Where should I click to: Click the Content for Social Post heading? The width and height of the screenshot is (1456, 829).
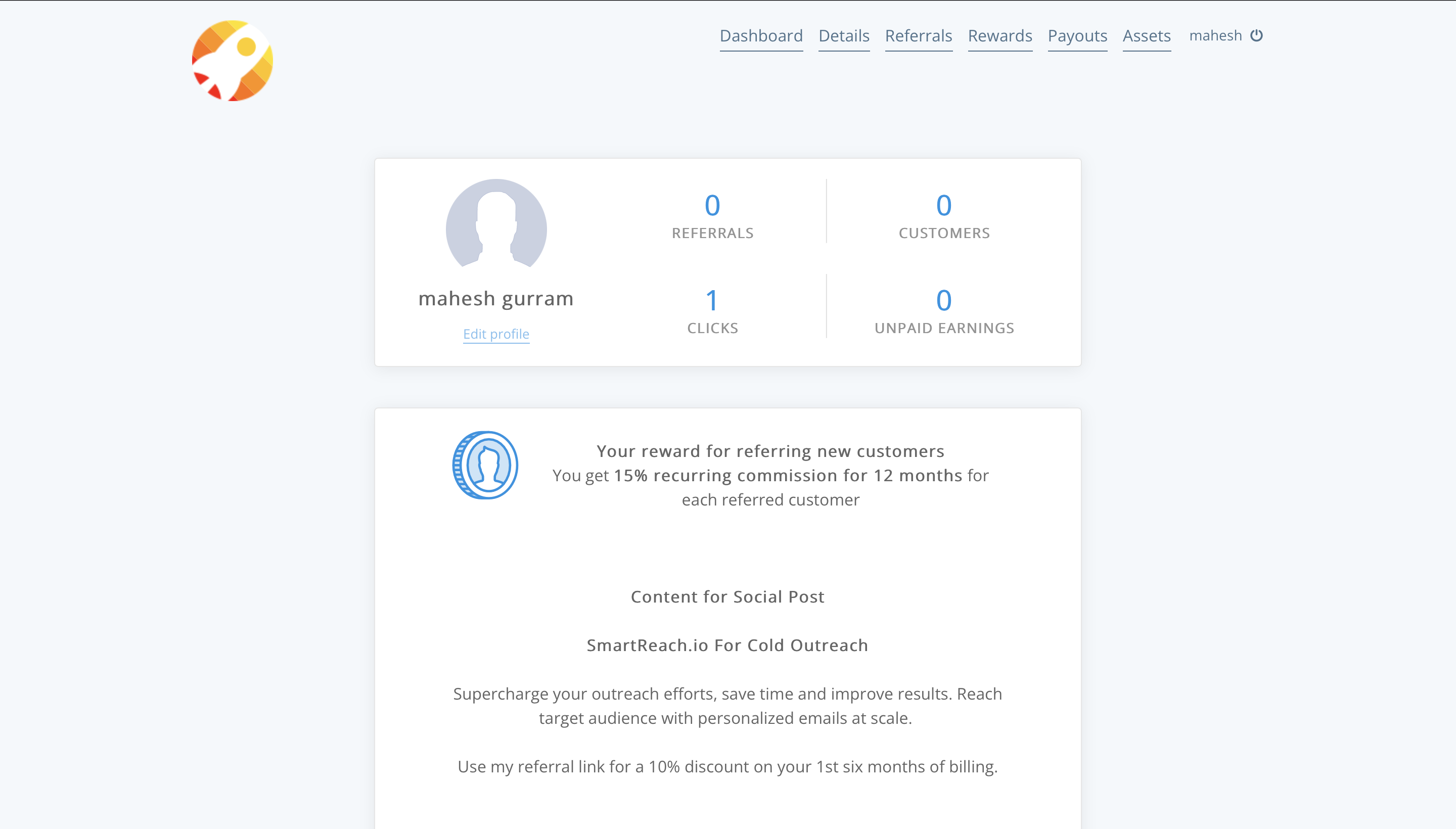tap(727, 596)
